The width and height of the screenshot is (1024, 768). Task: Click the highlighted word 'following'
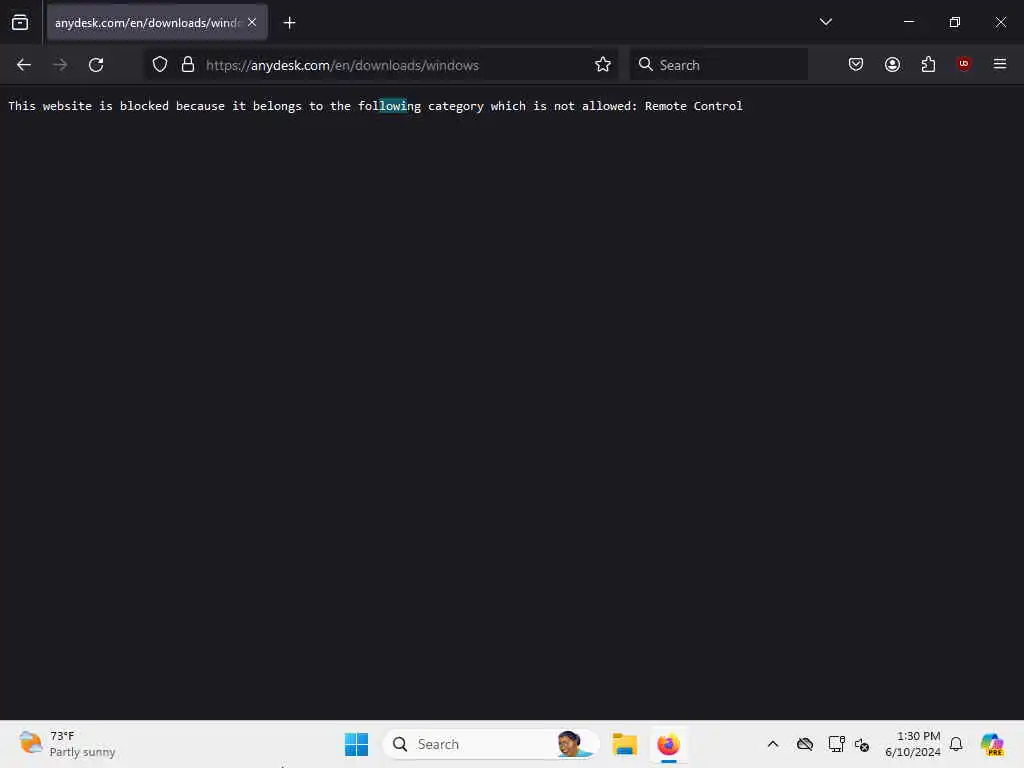pos(389,106)
